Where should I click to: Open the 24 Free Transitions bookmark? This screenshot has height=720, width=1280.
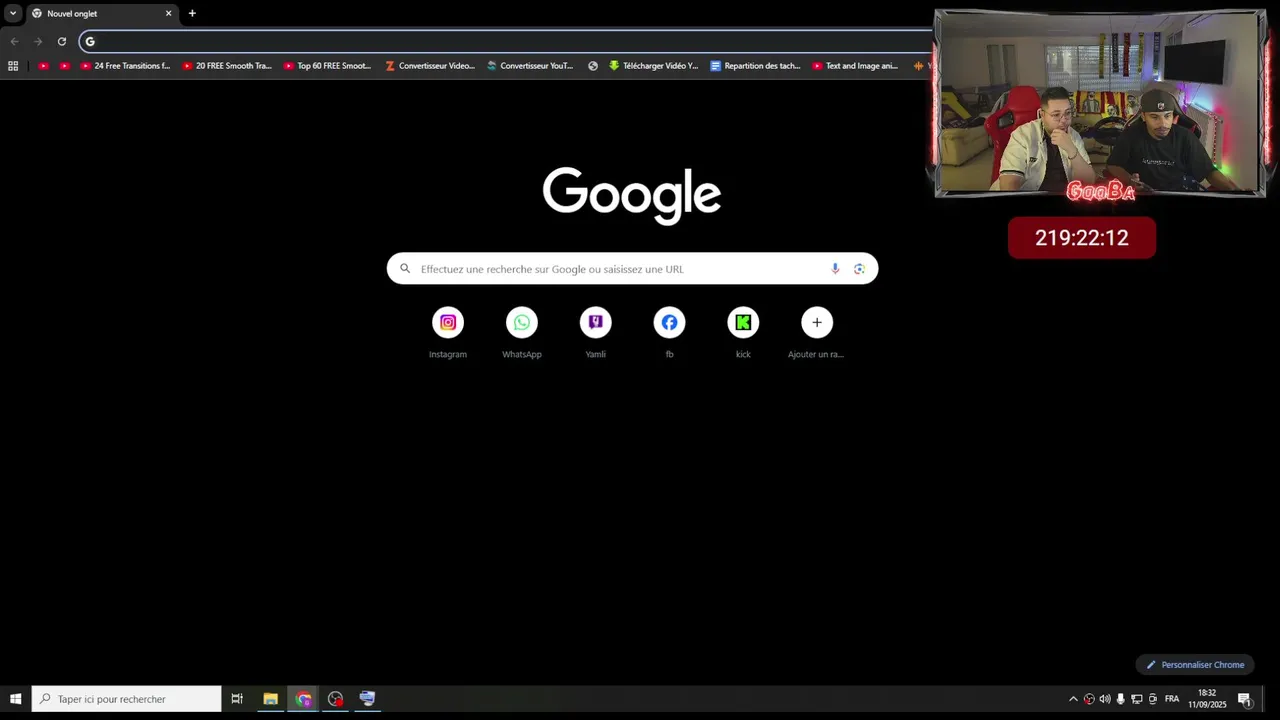[x=125, y=66]
